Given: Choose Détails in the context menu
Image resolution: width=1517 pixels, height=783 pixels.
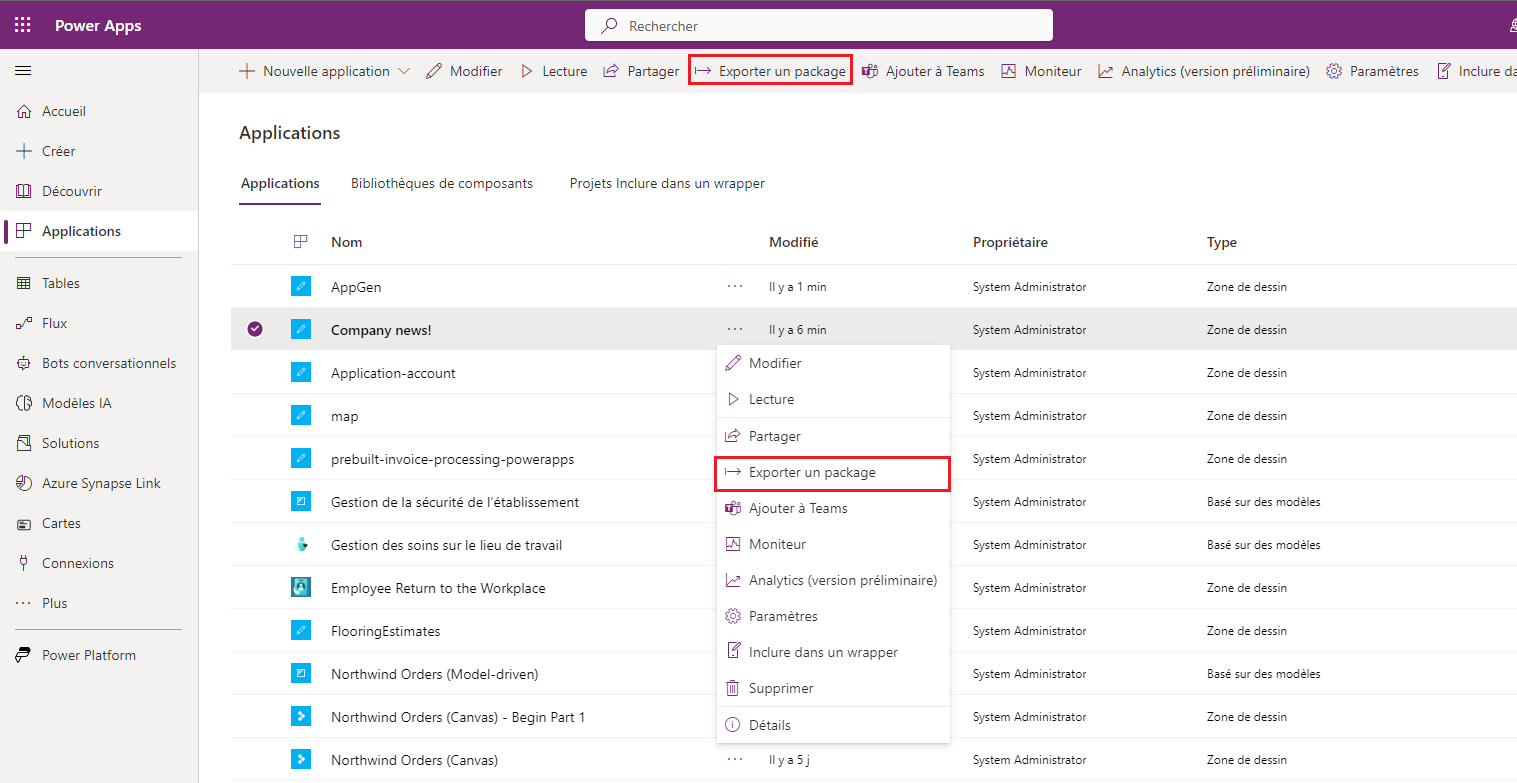Looking at the screenshot, I should point(833,725).
